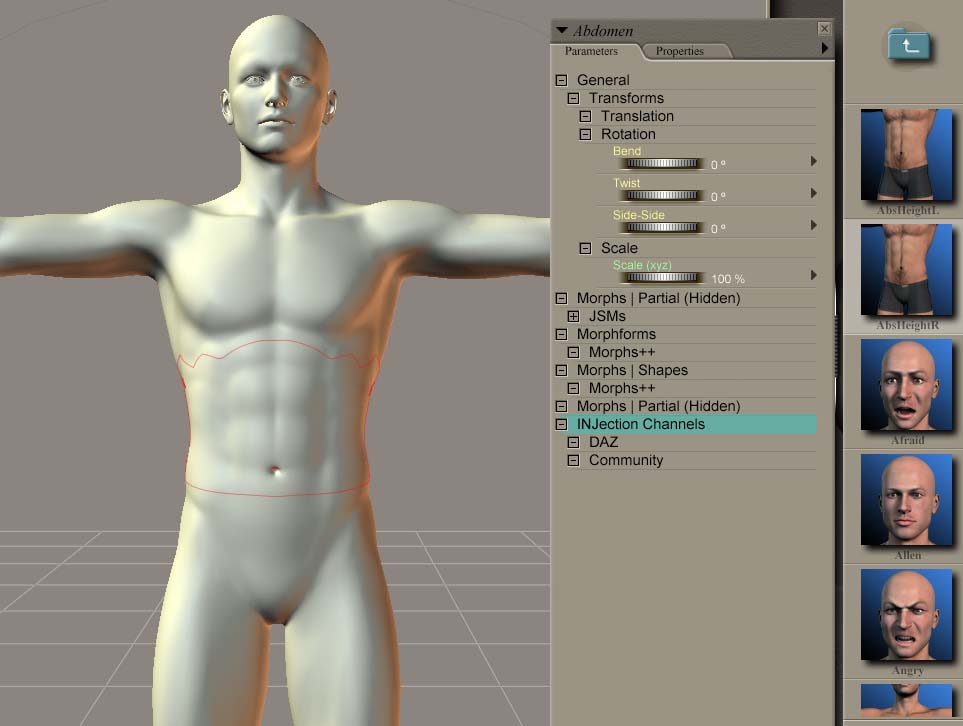Click the Morphs++ label under Morphforms
The height and width of the screenshot is (726, 963).
[x=622, y=353]
